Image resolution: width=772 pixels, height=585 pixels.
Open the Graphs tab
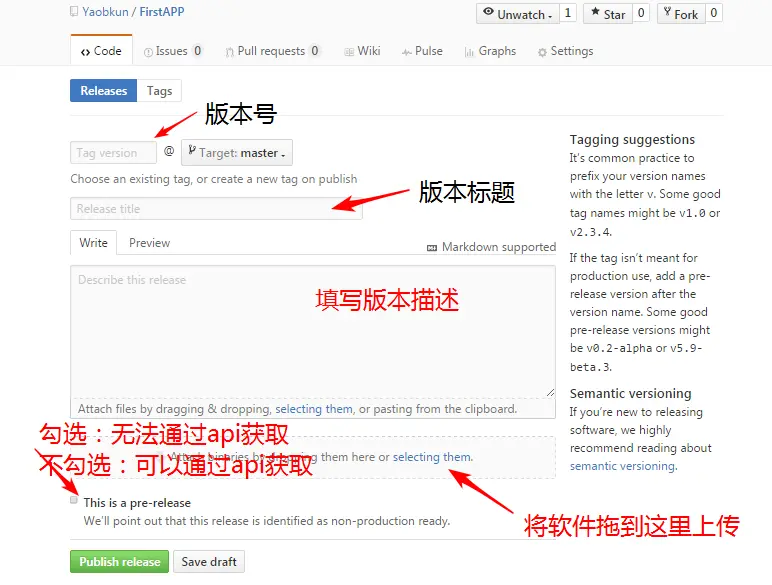(490, 51)
